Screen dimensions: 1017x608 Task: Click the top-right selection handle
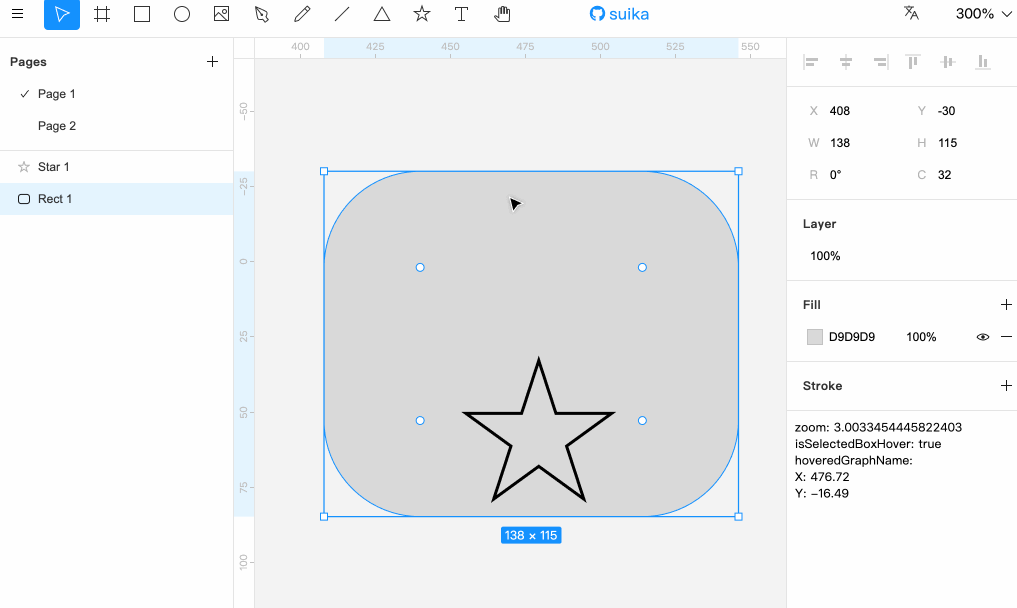(x=738, y=171)
